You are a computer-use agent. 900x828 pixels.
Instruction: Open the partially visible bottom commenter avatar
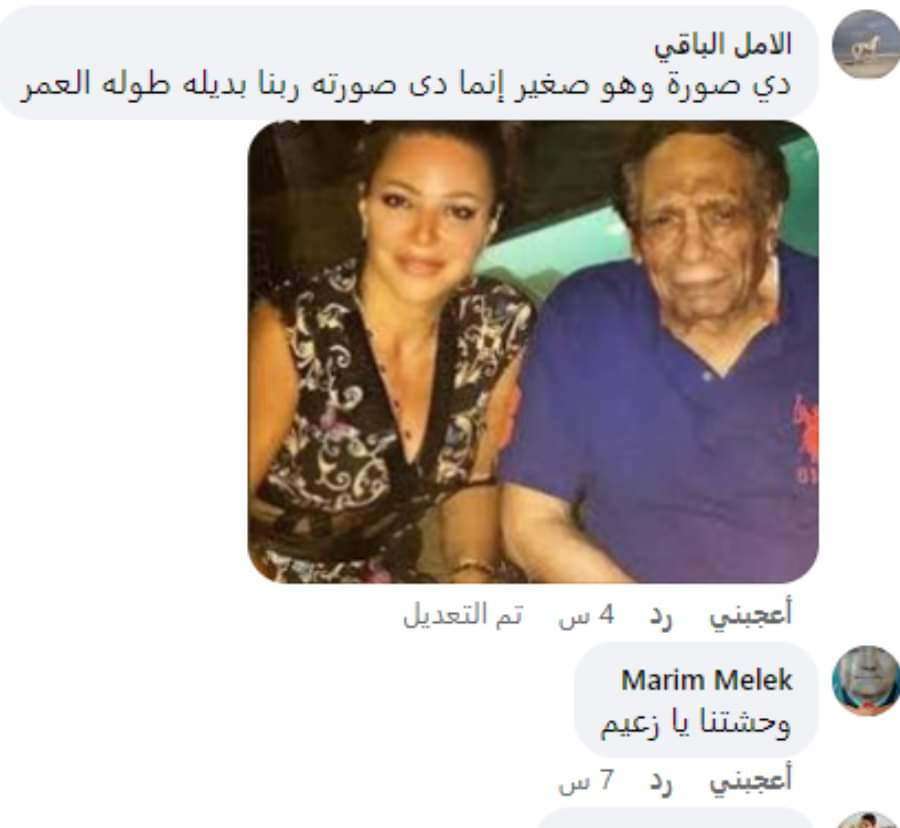[867, 821]
